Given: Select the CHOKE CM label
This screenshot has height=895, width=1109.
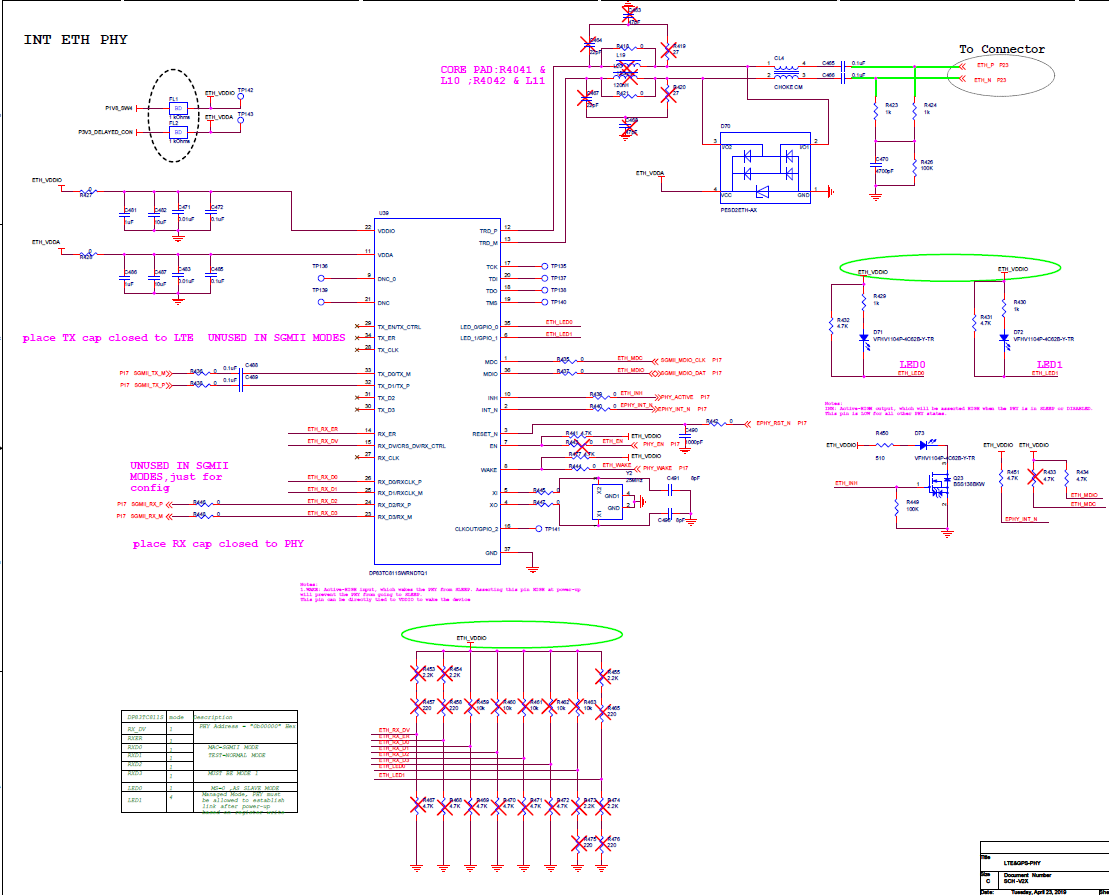Looking at the screenshot, I should click(788, 87).
